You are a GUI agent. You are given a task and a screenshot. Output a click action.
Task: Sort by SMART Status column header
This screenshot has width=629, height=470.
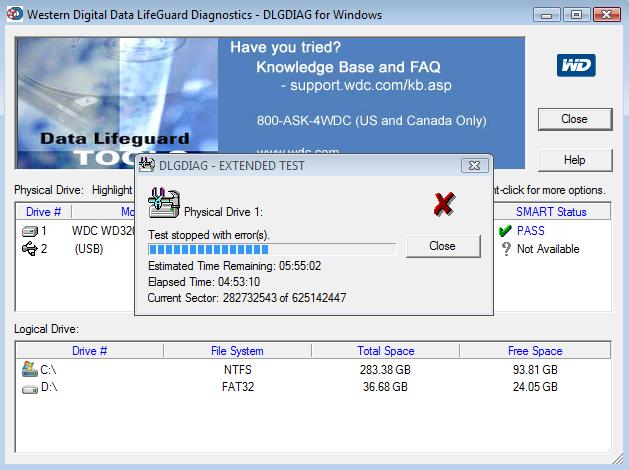[x=551, y=211]
